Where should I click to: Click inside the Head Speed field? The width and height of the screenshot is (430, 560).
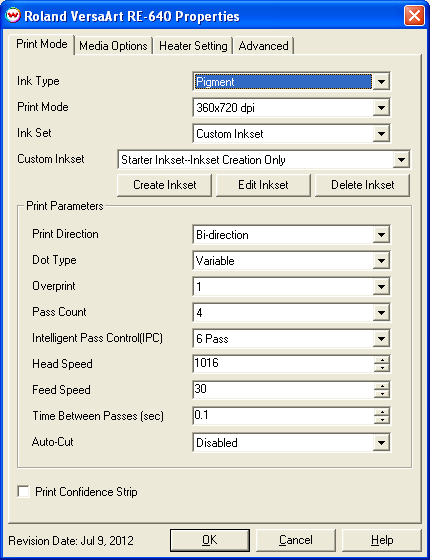click(283, 364)
